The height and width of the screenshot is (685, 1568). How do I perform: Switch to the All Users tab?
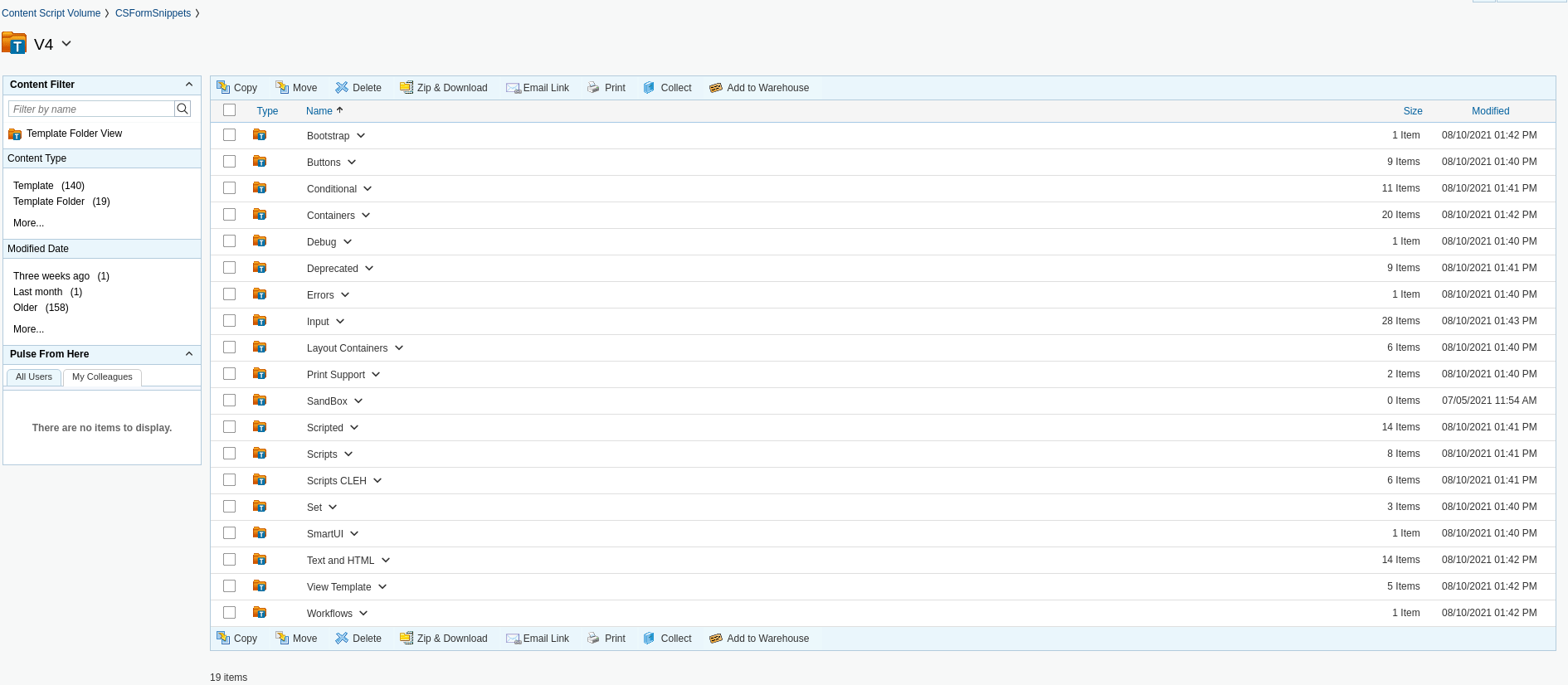coord(34,377)
